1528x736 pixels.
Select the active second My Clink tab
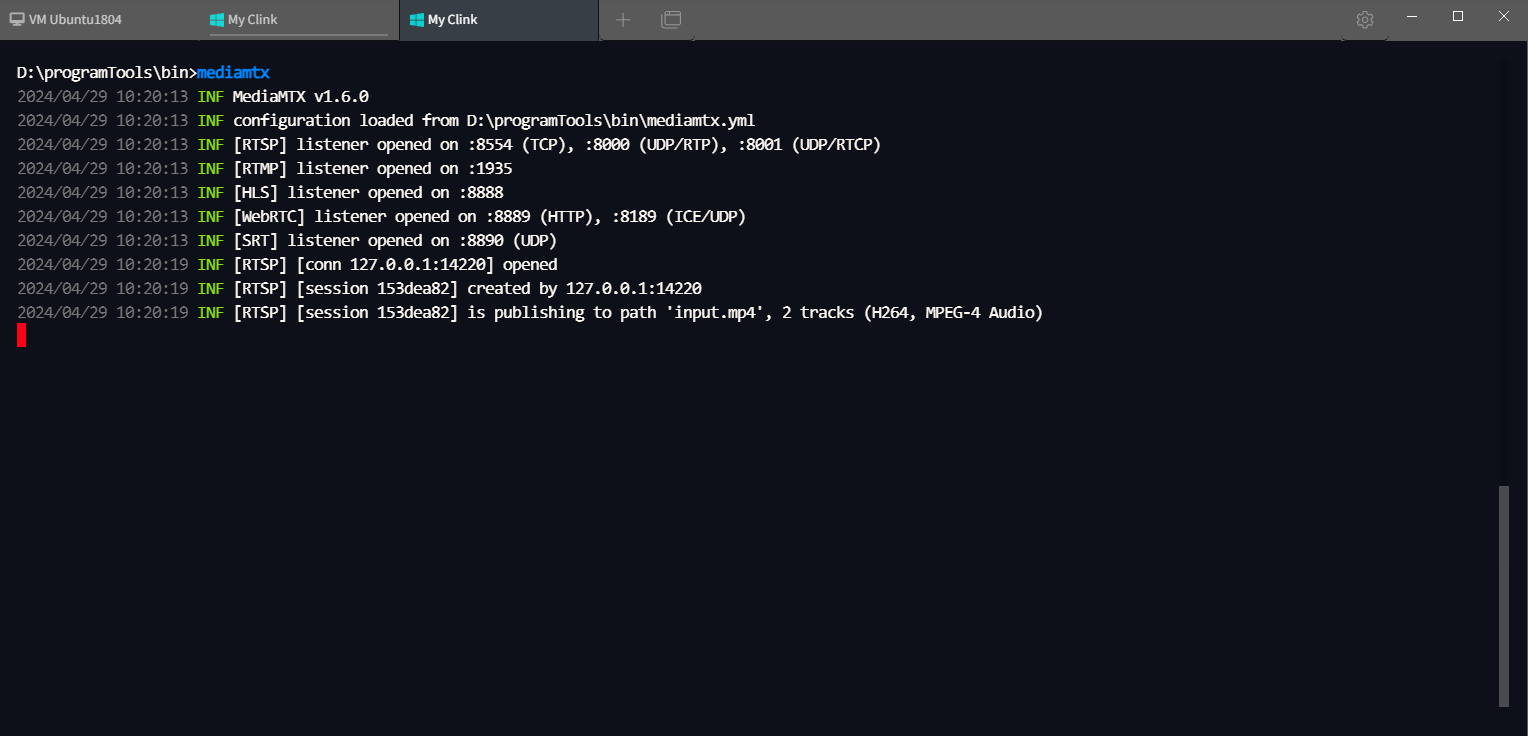499,20
